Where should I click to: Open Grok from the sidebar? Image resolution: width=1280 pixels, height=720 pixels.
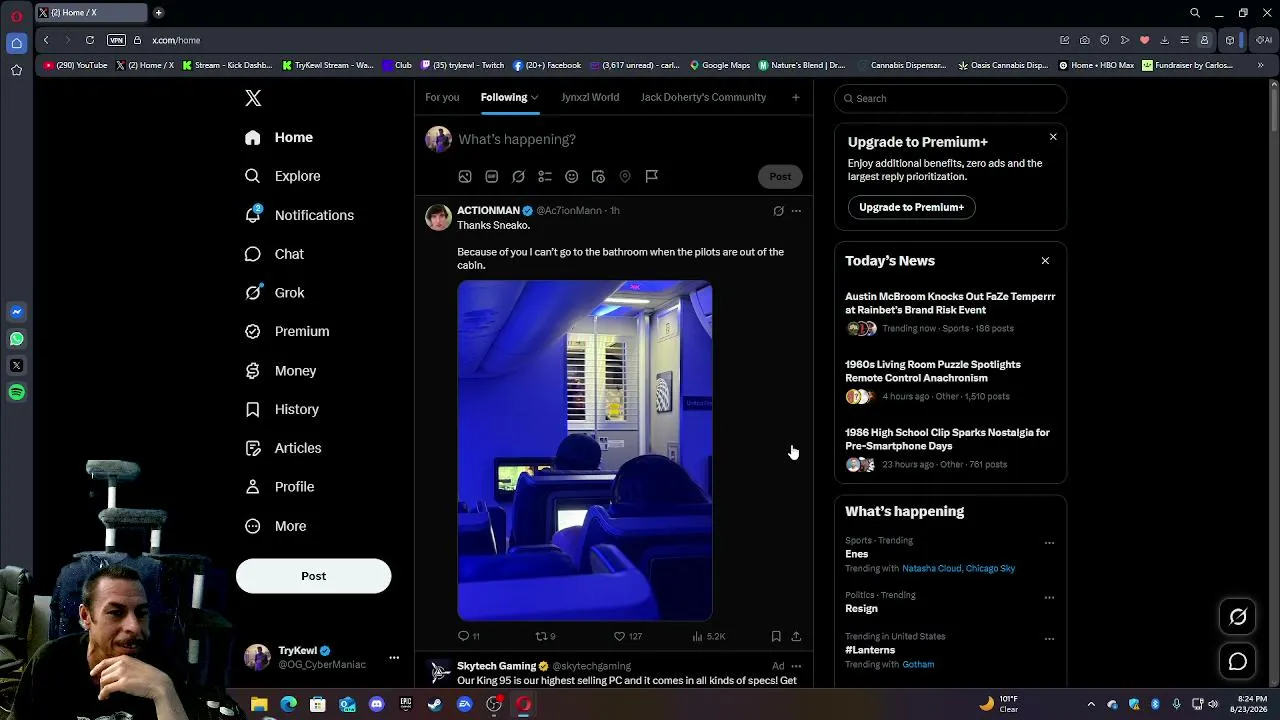tap(274, 293)
